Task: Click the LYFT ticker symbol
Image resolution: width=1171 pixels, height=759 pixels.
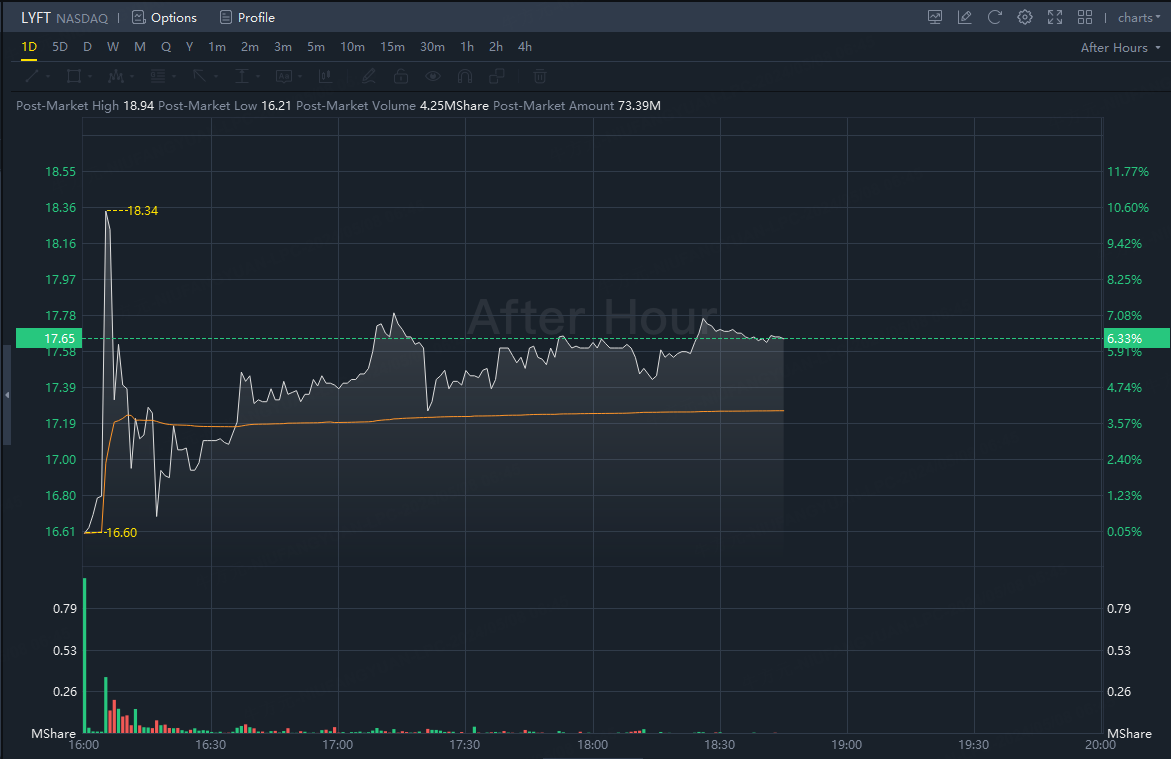Action: pos(36,17)
